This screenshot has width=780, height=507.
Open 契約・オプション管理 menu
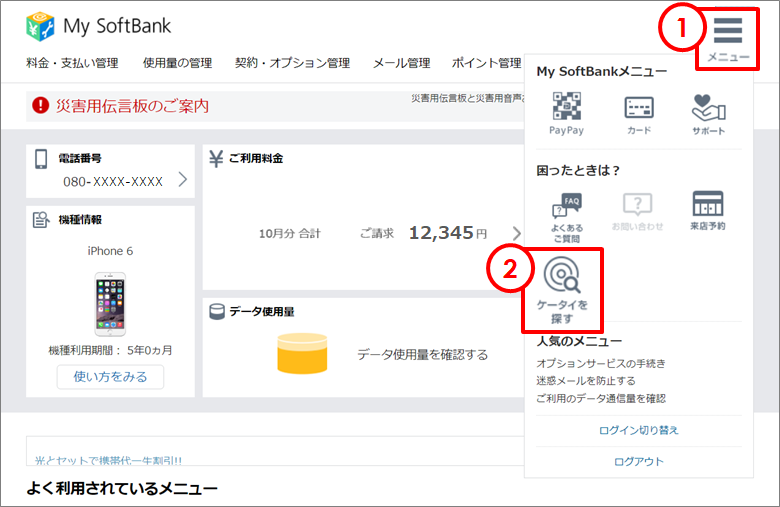[292, 63]
